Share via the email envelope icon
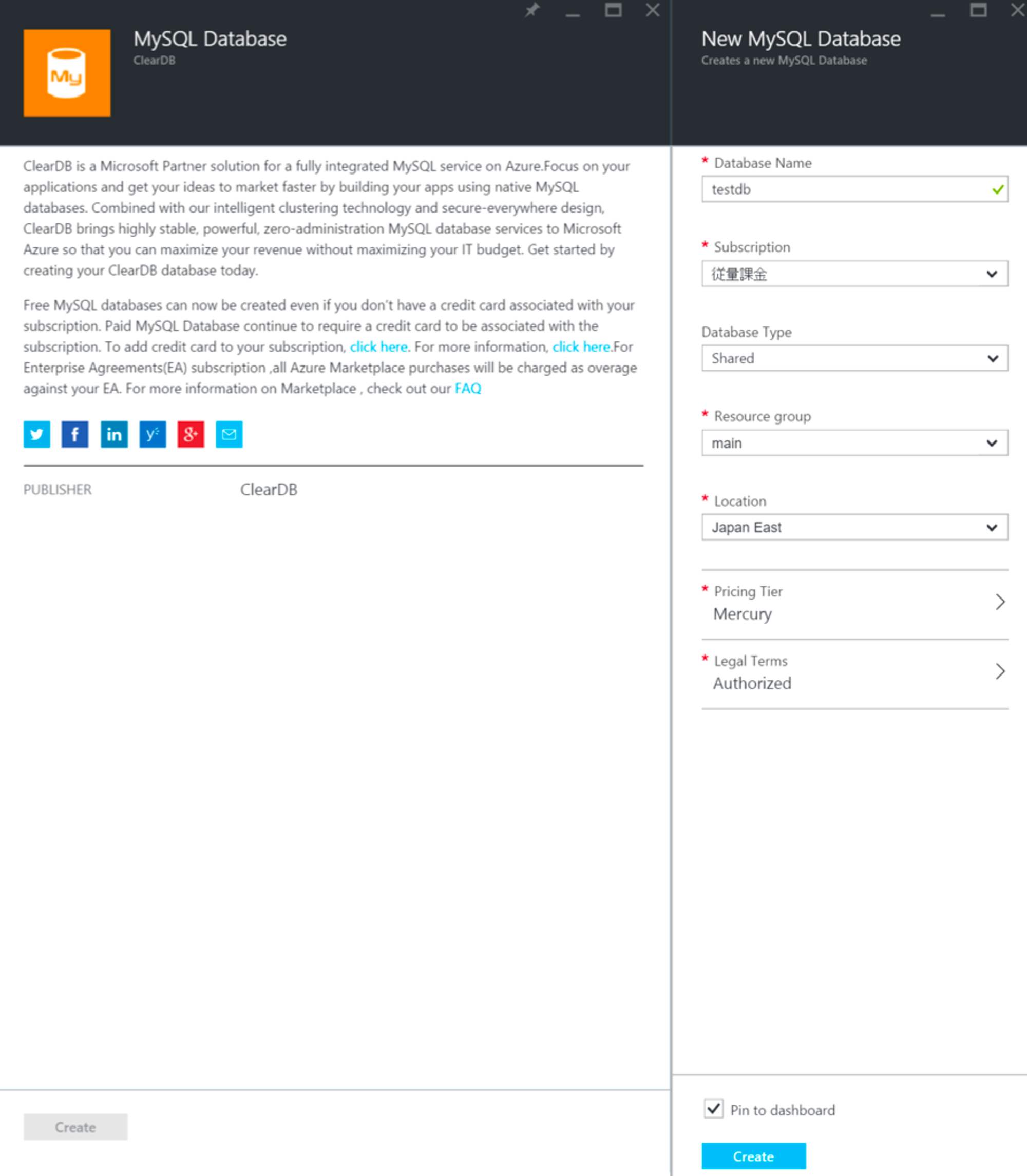1027x1176 pixels. (229, 434)
